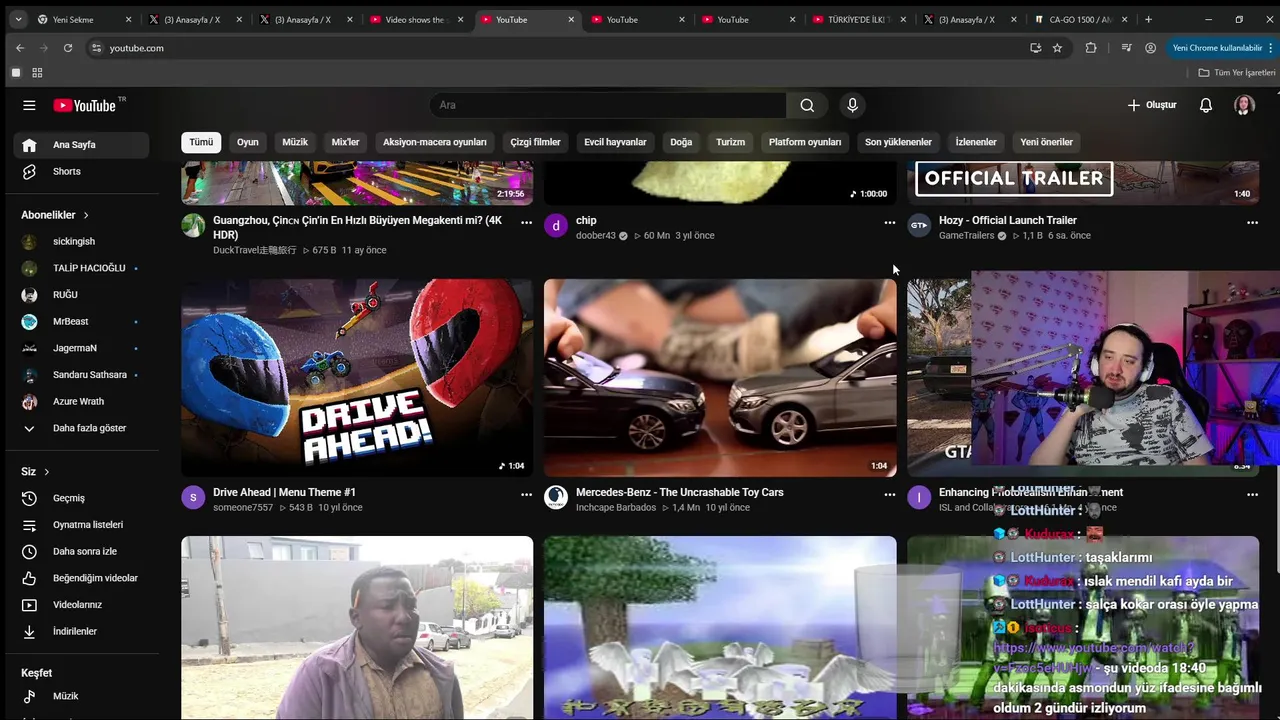Open Daha sonra izle list
Screen dimensions: 1280x720
click(82, 551)
